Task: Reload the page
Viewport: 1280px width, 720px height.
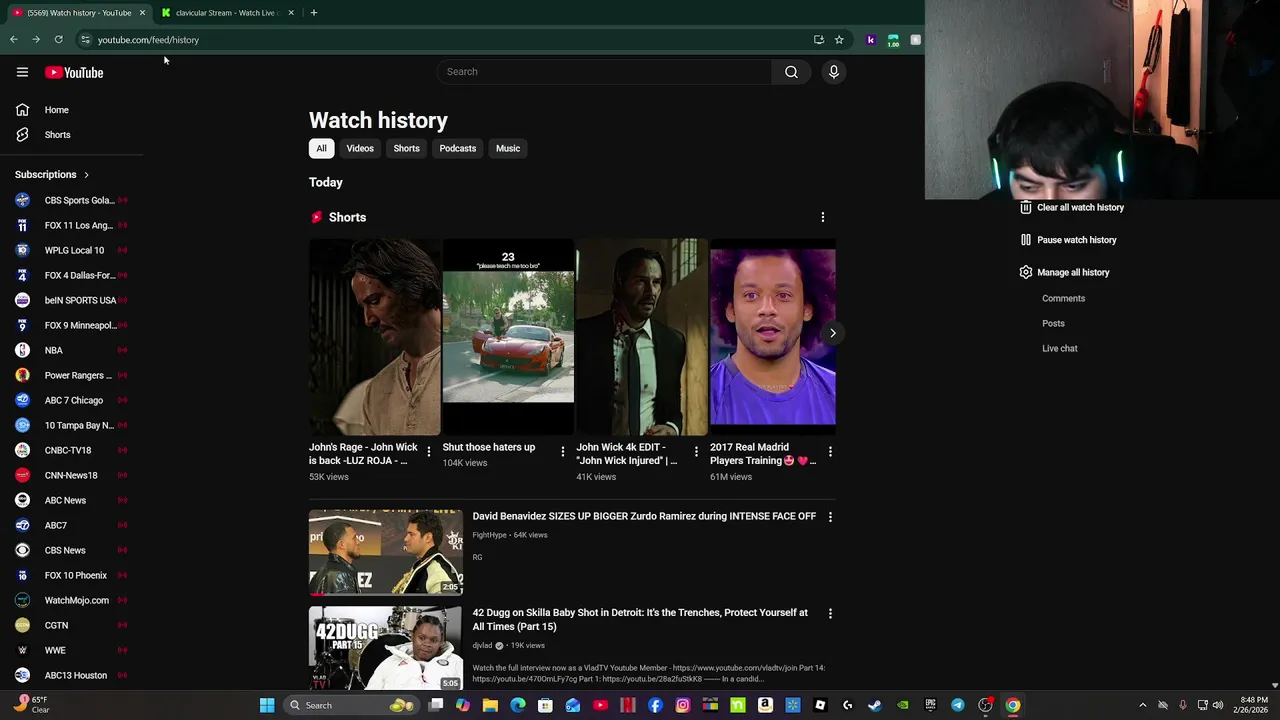Action: coord(59,40)
